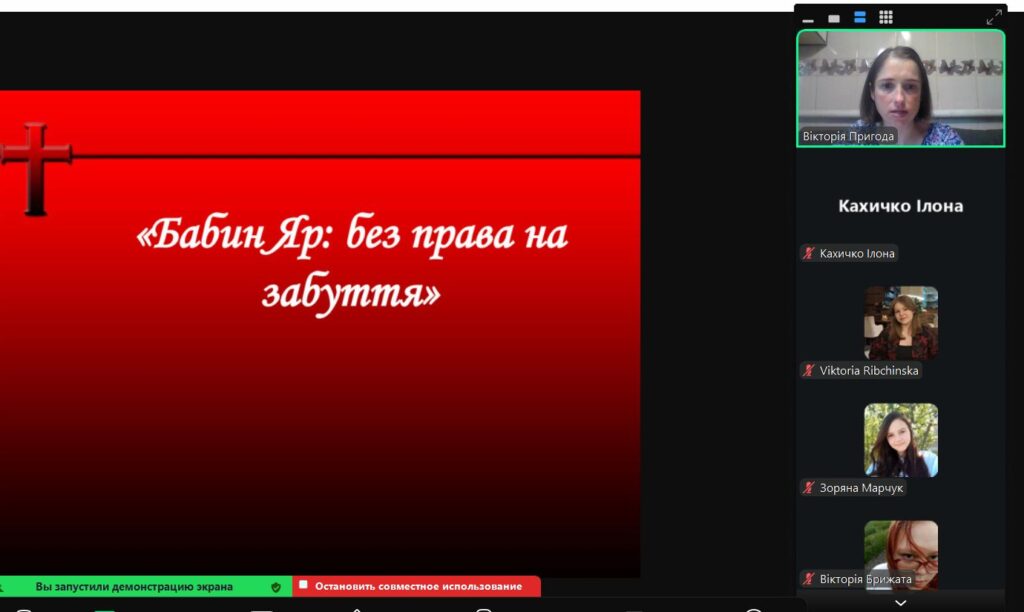Switch to grid view of participants

[x=886, y=17]
